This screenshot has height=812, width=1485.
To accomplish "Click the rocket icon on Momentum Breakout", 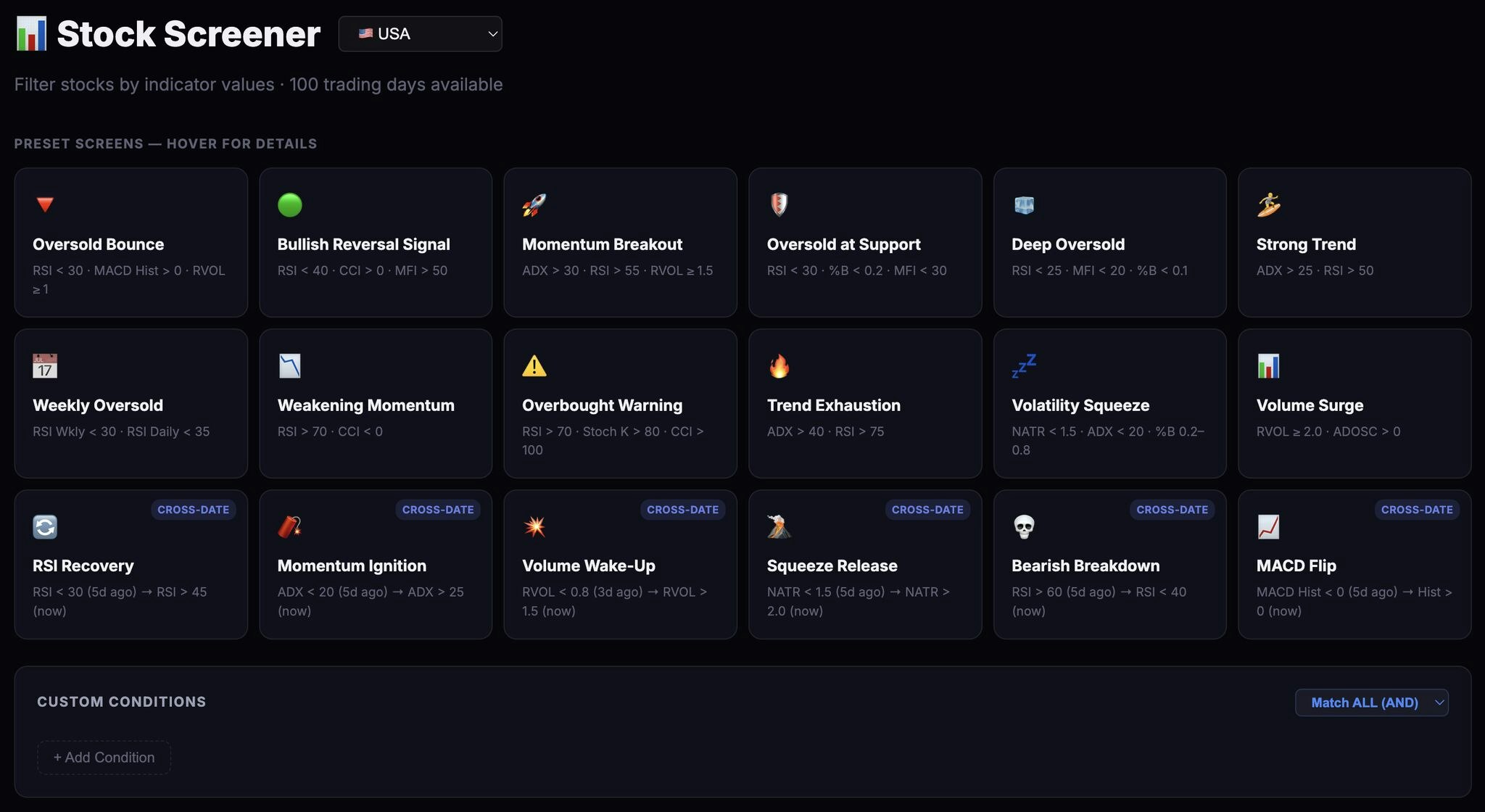I will coord(534,205).
